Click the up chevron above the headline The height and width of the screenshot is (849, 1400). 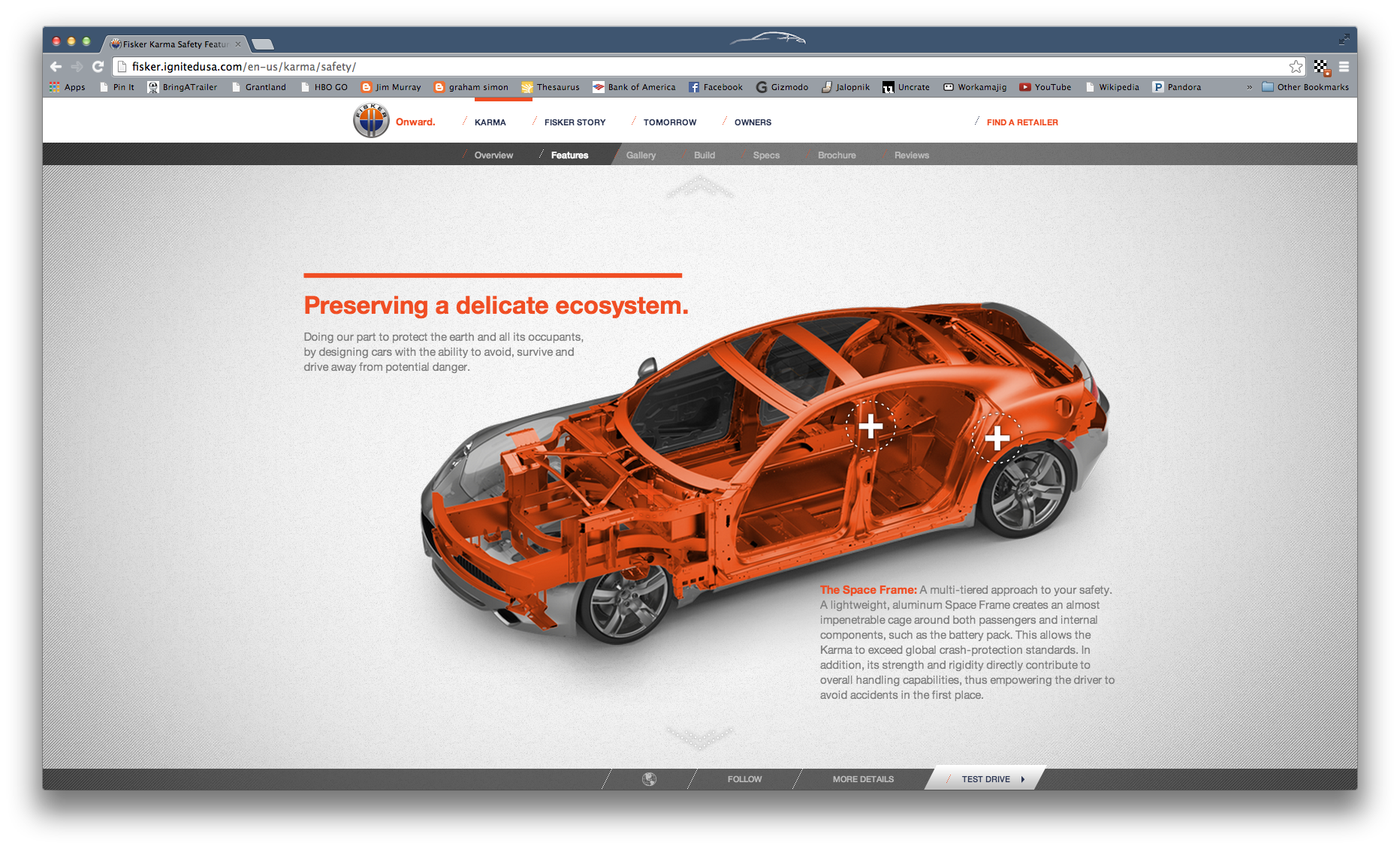[699, 187]
